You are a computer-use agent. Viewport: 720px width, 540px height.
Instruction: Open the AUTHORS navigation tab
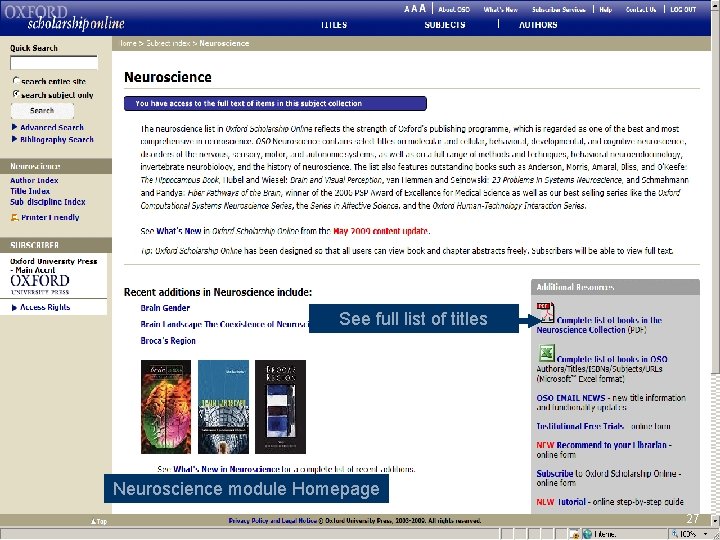point(538,25)
